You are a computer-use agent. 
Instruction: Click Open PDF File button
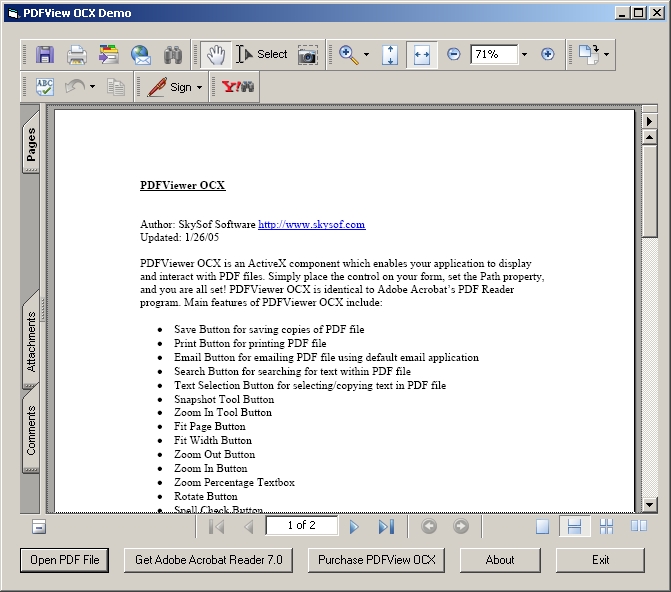point(65,560)
